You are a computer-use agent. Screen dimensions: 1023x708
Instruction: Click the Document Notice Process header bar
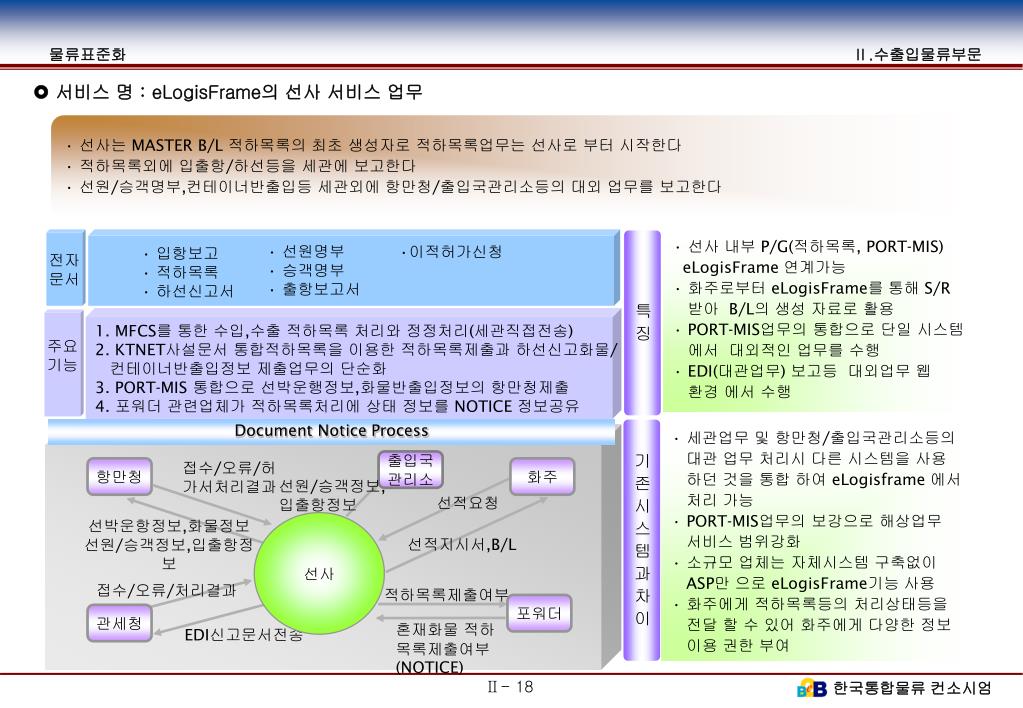click(x=331, y=431)
